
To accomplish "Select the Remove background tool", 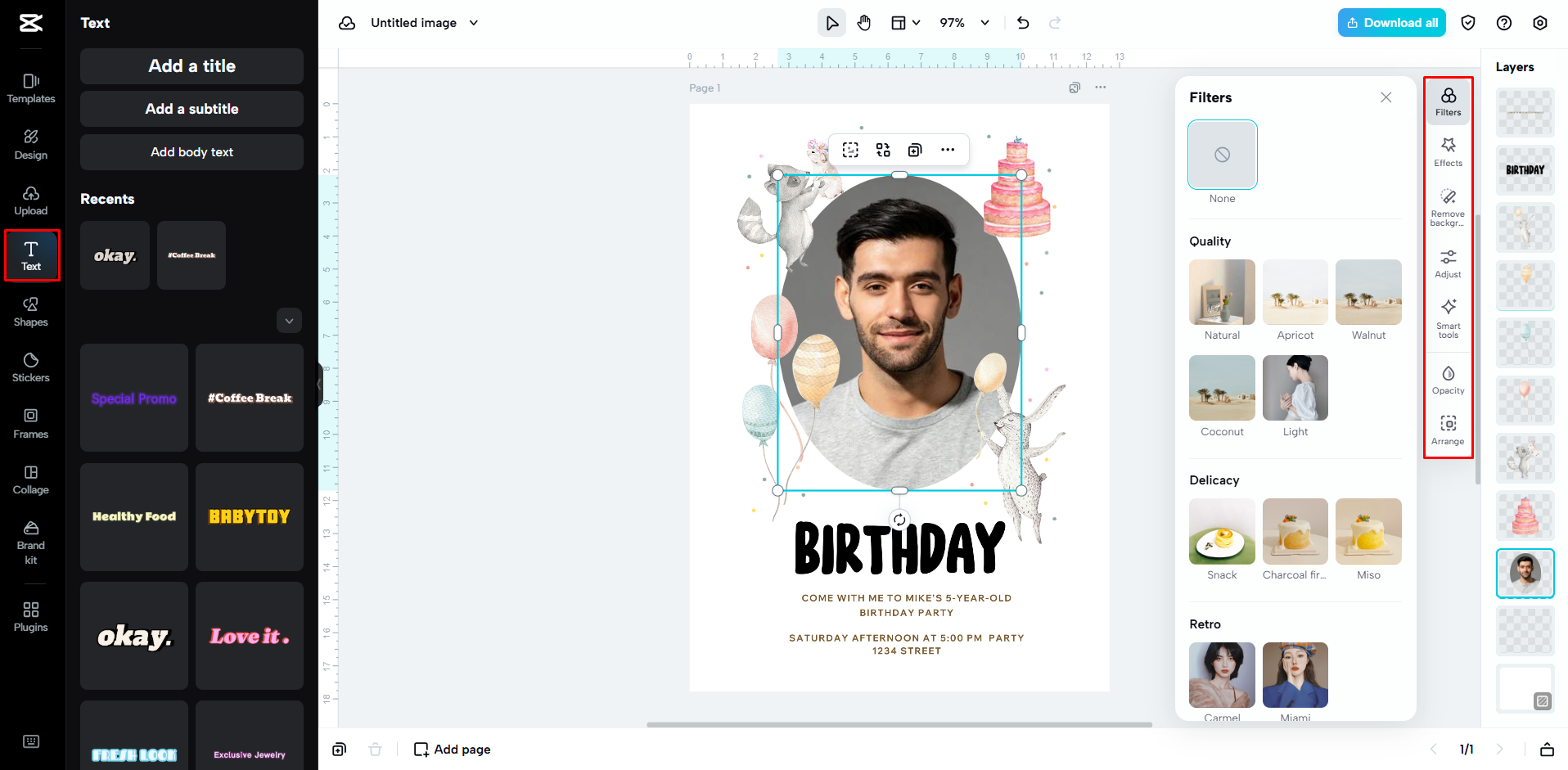I will point(1447,205).
